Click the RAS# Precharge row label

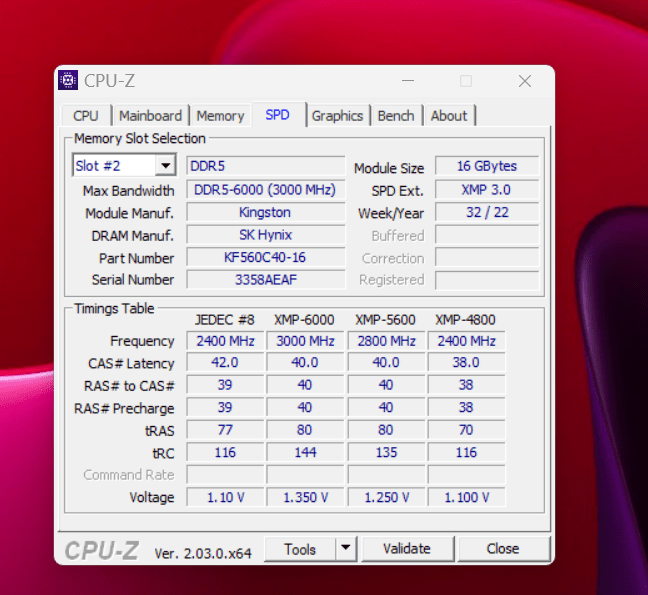click(x=124, y=408)
